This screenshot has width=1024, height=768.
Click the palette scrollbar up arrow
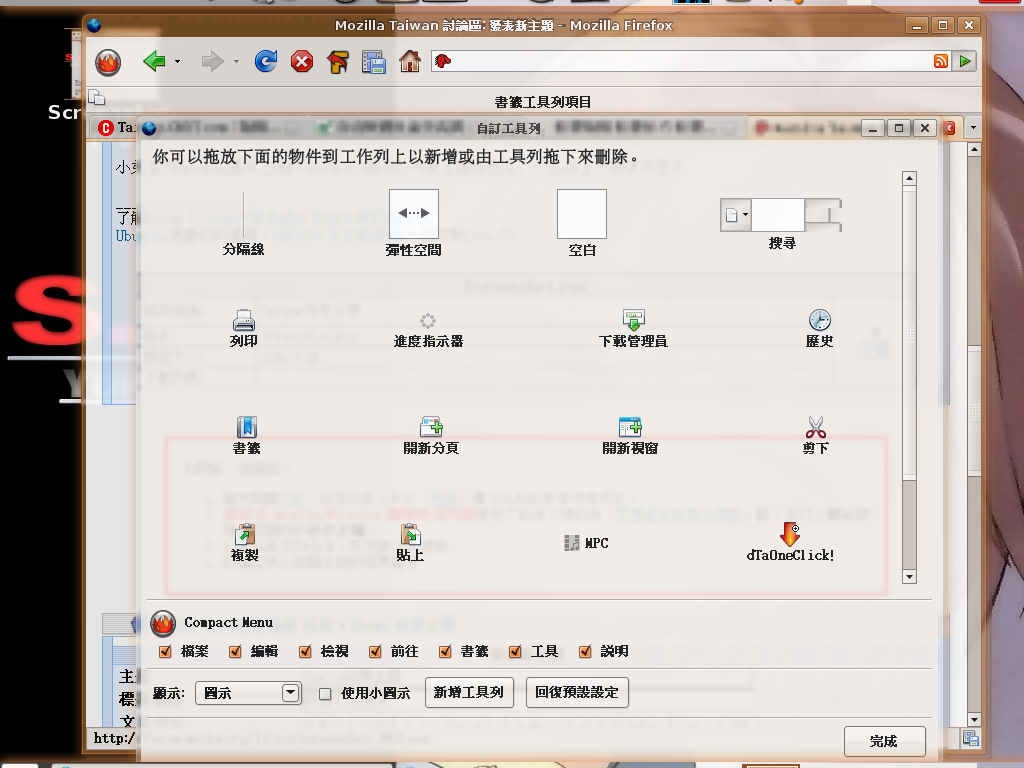(x=909, y=178)
